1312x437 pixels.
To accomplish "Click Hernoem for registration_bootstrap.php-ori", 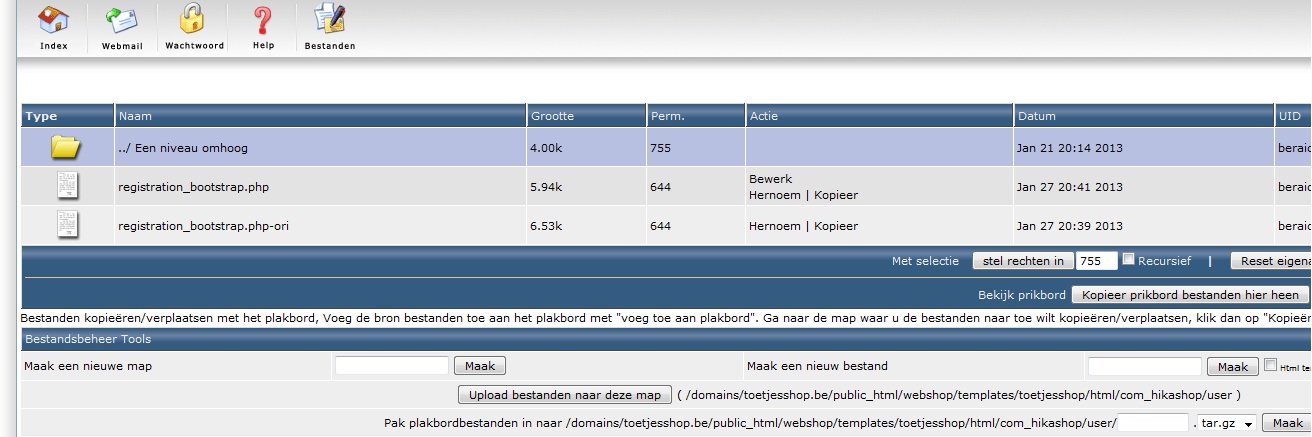I will click(774, 226).
